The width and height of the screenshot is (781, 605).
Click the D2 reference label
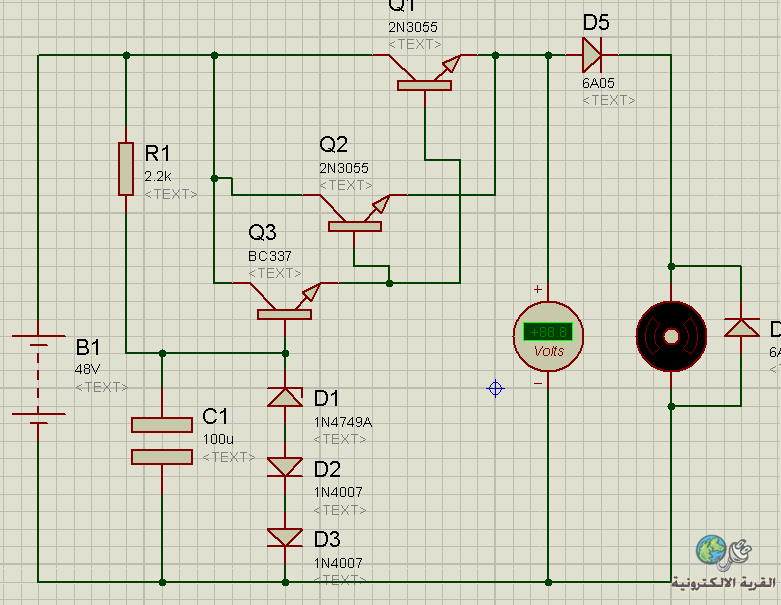tap(327, 470)
